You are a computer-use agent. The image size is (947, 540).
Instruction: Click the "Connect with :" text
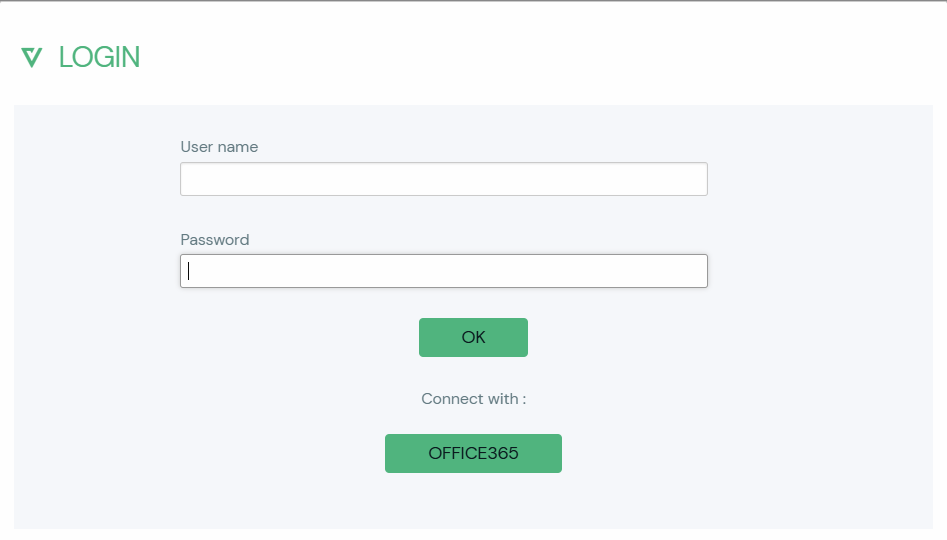pos(474,399)
